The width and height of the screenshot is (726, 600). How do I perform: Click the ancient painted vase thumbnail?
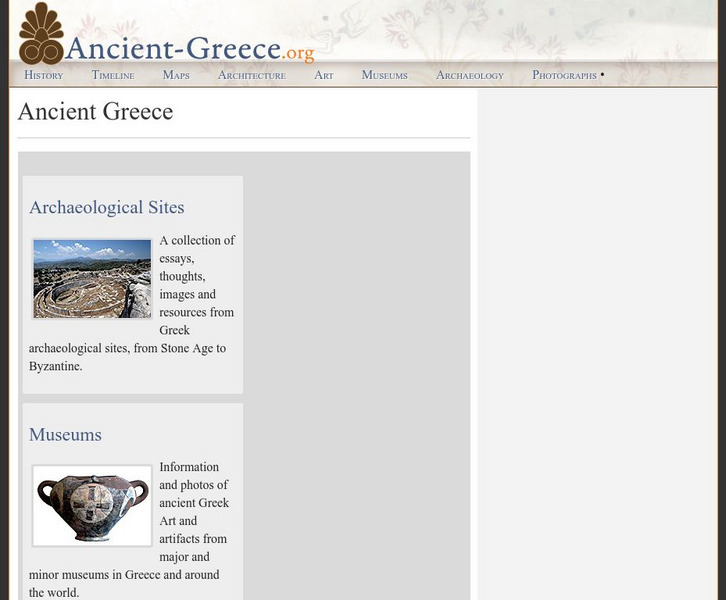pyautogui.click(x=92, y=506)
